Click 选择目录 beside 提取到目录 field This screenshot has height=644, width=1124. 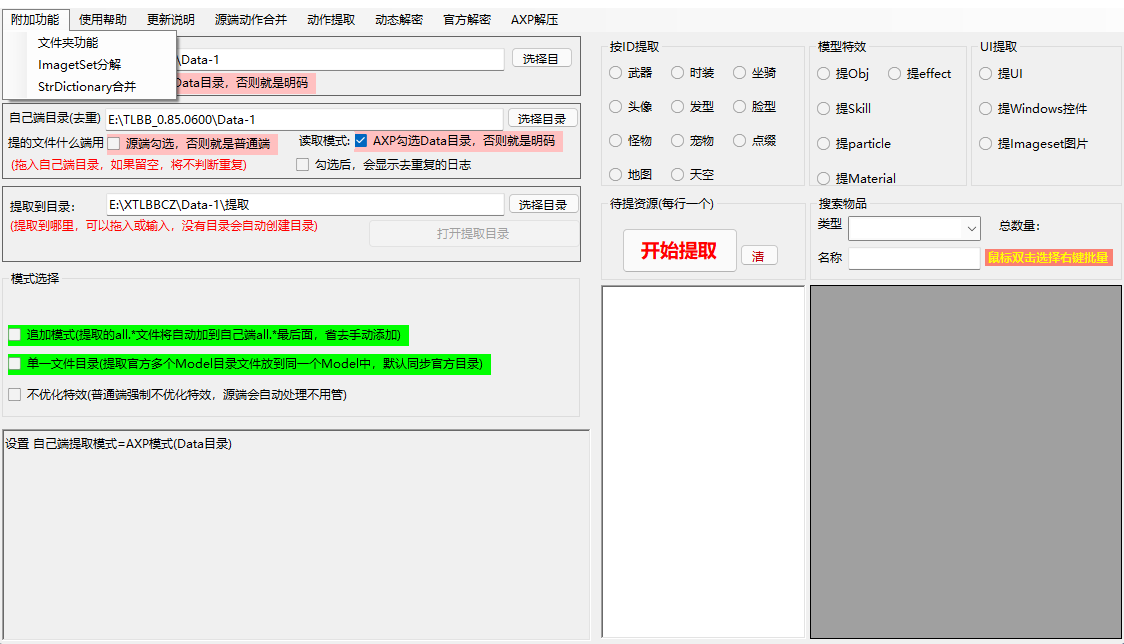pyautogui.click(x=542, y=205)
